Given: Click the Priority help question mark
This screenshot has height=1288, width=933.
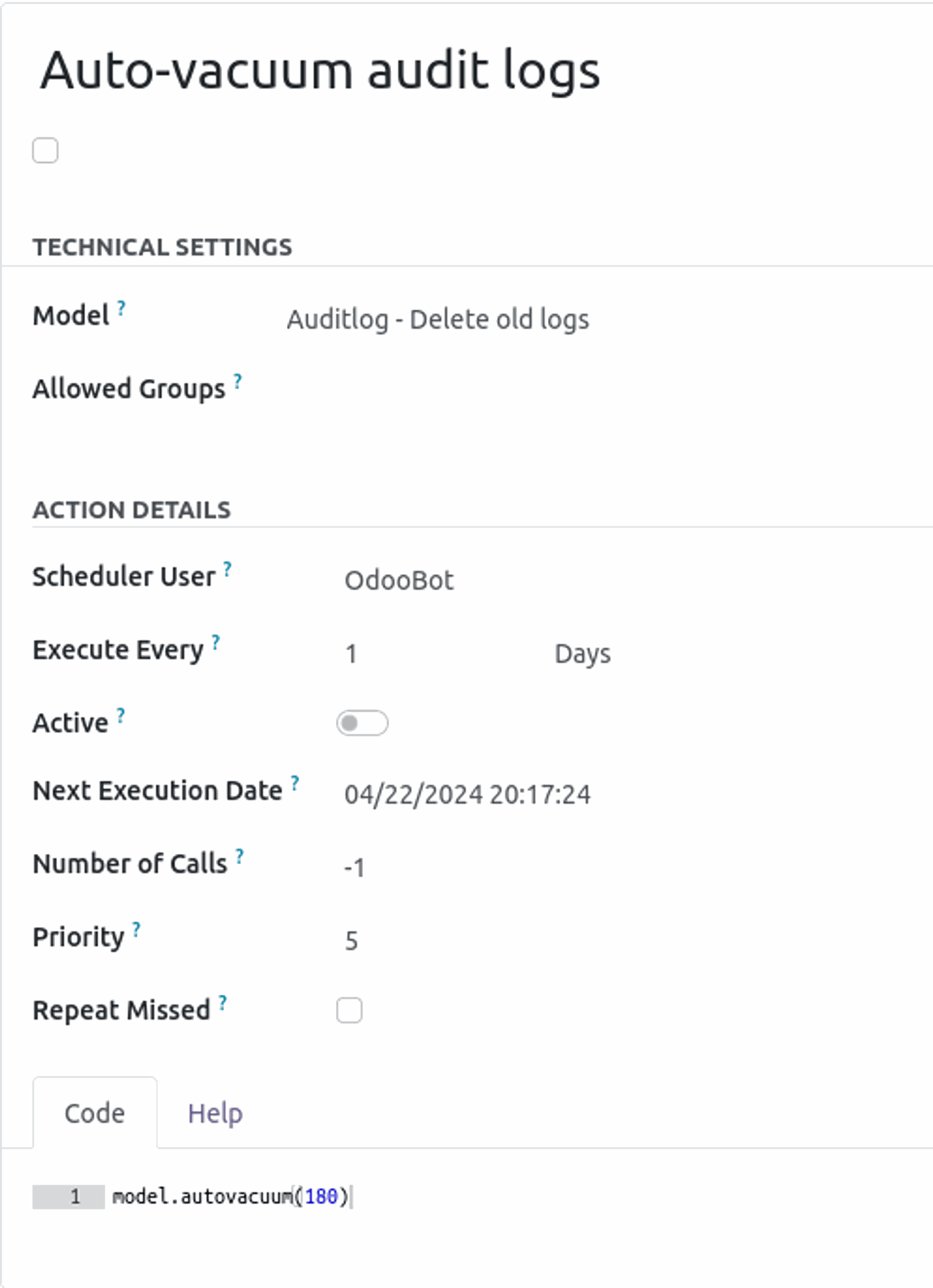Looking at the screenshot, I should pyautogui.click(x=136, y=930).
